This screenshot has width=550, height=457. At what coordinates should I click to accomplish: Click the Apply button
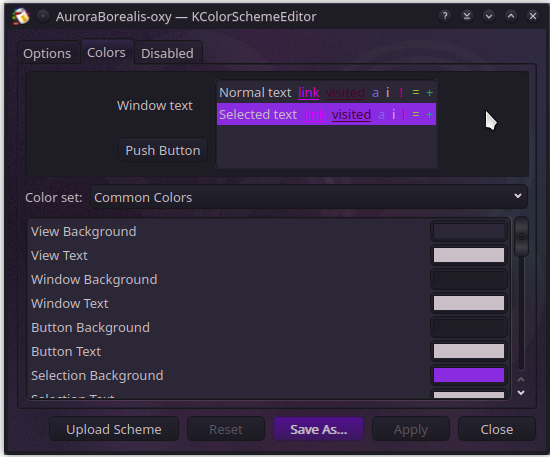click(411, 429)
